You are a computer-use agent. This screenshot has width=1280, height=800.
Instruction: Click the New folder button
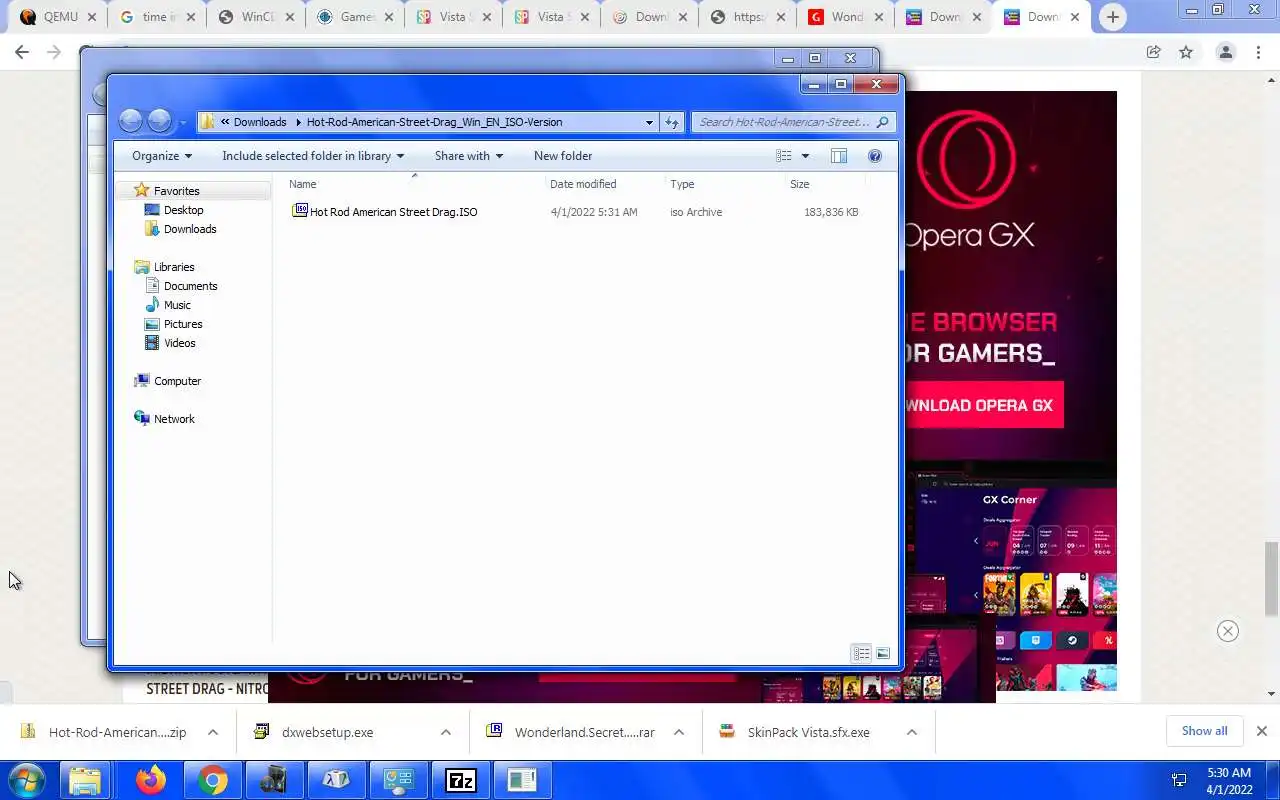coord(563,156)
